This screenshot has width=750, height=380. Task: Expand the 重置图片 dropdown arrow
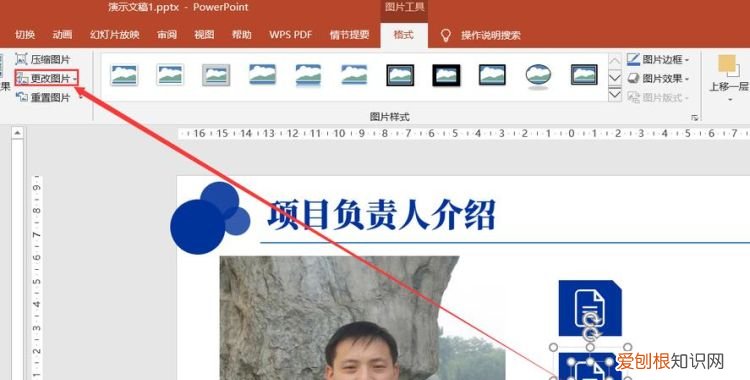tap(80, 98)
